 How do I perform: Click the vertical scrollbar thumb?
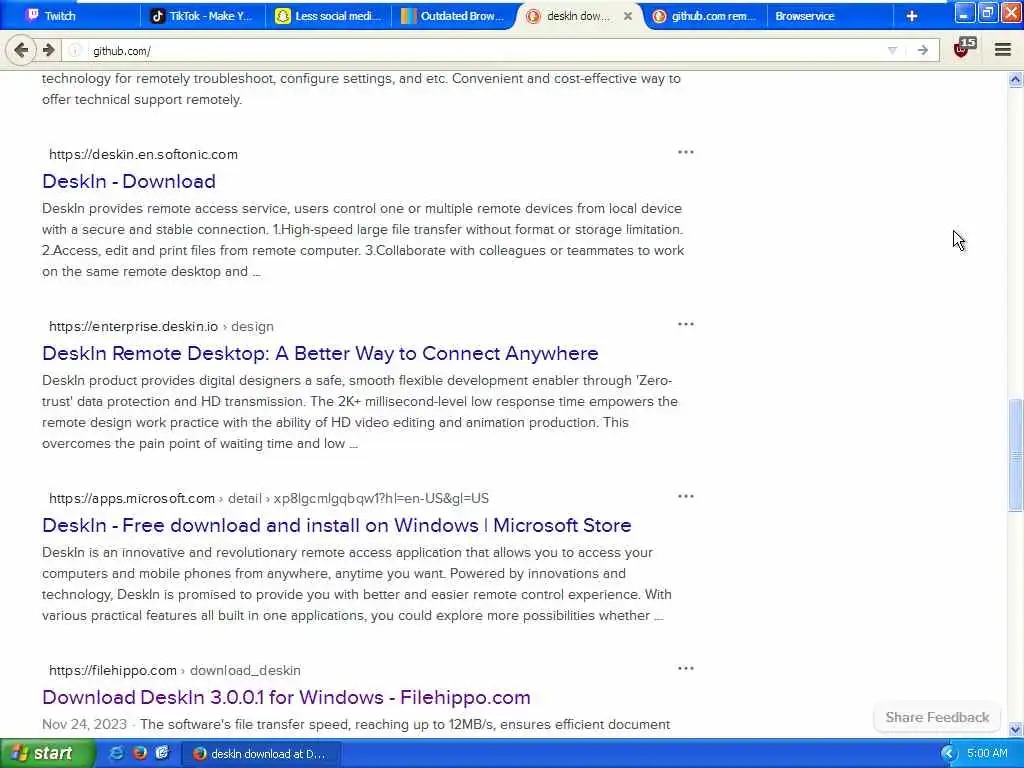coord(1015,455)
